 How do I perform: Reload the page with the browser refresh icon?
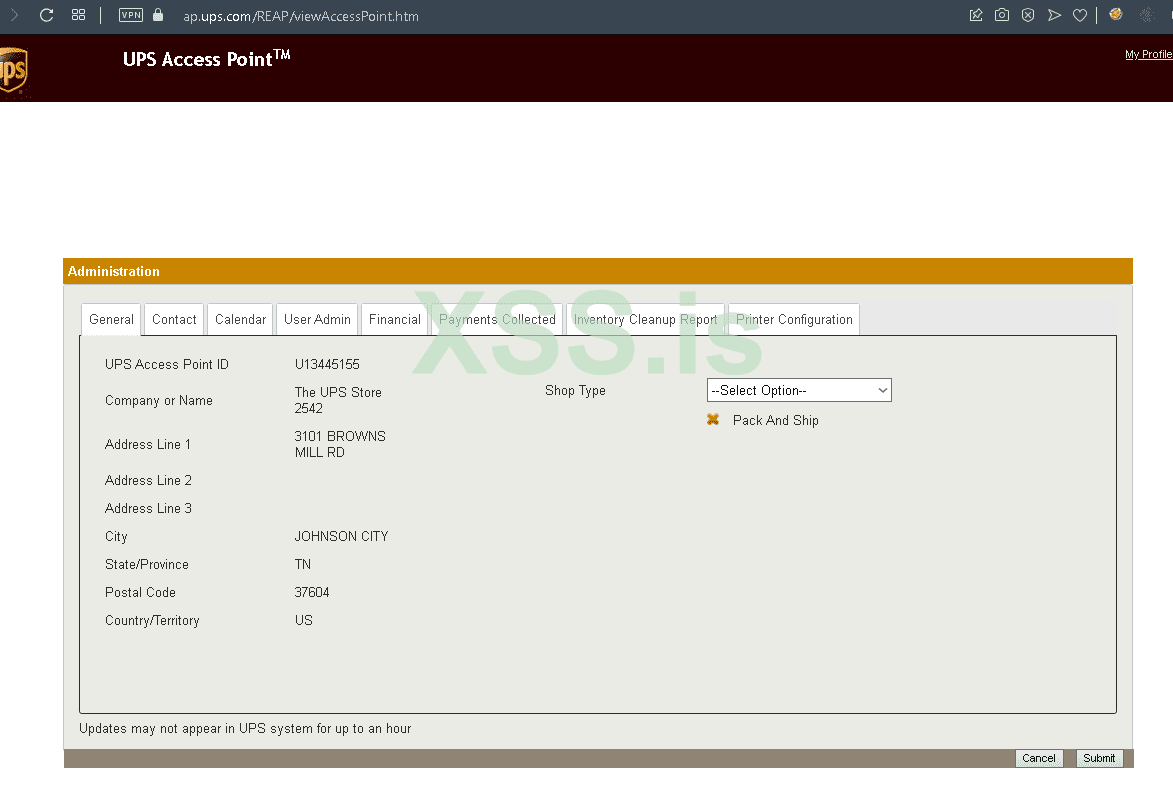pyautogui.click(x=46, y=15)
